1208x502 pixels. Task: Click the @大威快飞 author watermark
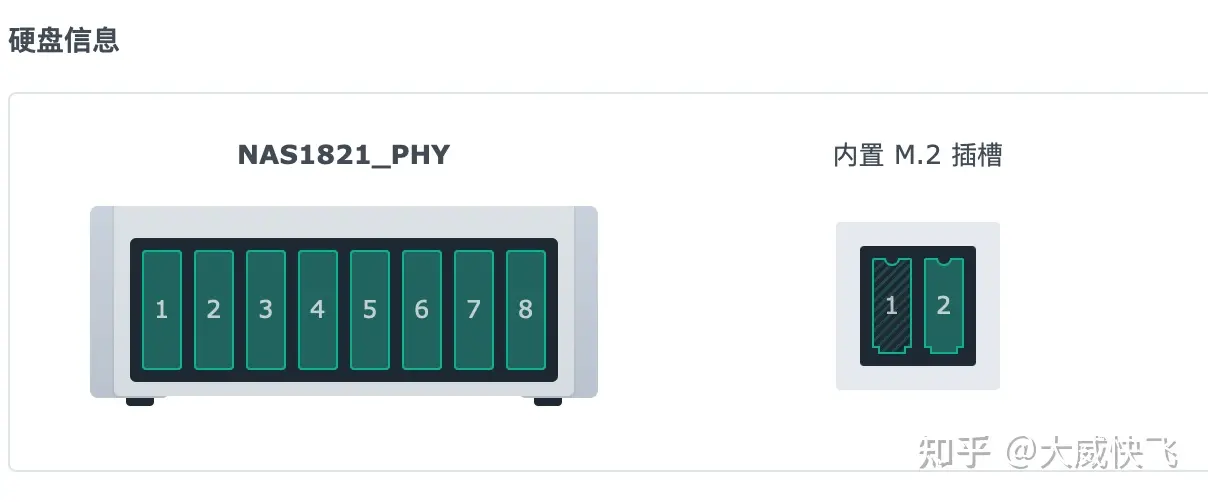pyautogui.click(x=1092, y=453)
